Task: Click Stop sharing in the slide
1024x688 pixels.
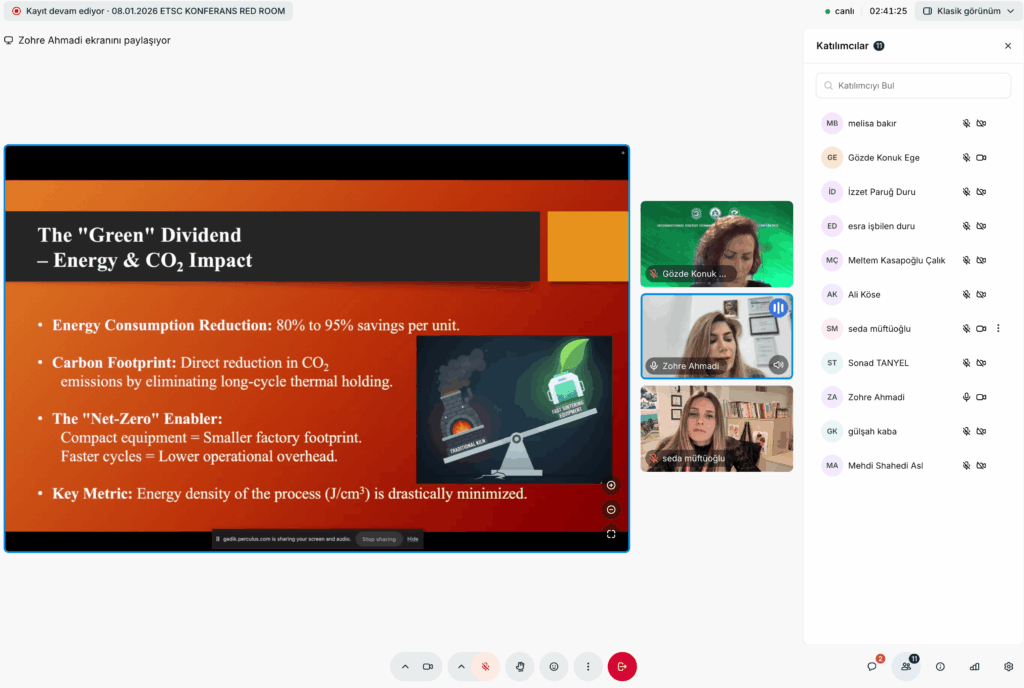Action: [x=379, y=539]
